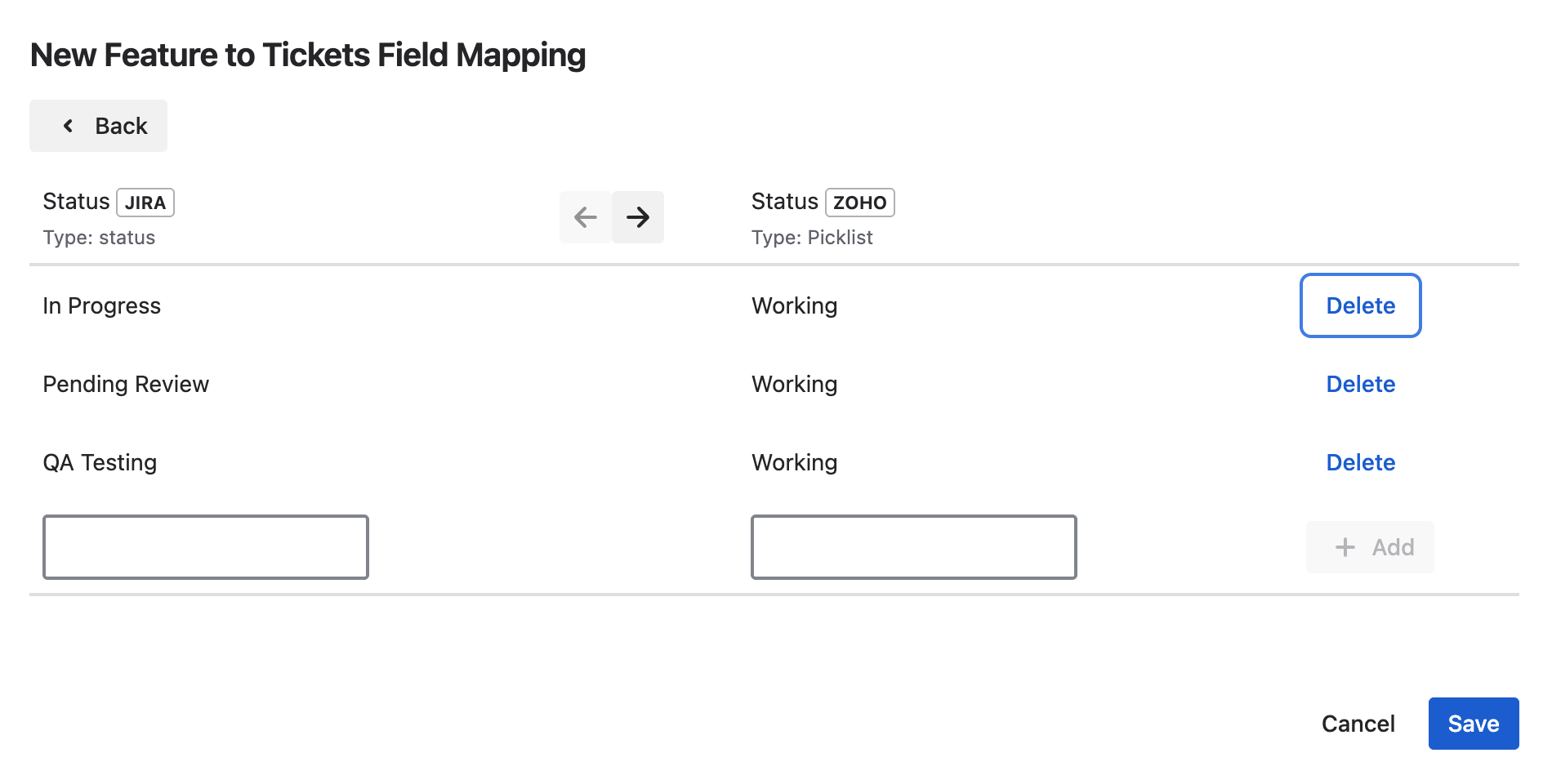The image size is (1552, 784).
Task: Save the field mapping
Action: (1473, 724)
